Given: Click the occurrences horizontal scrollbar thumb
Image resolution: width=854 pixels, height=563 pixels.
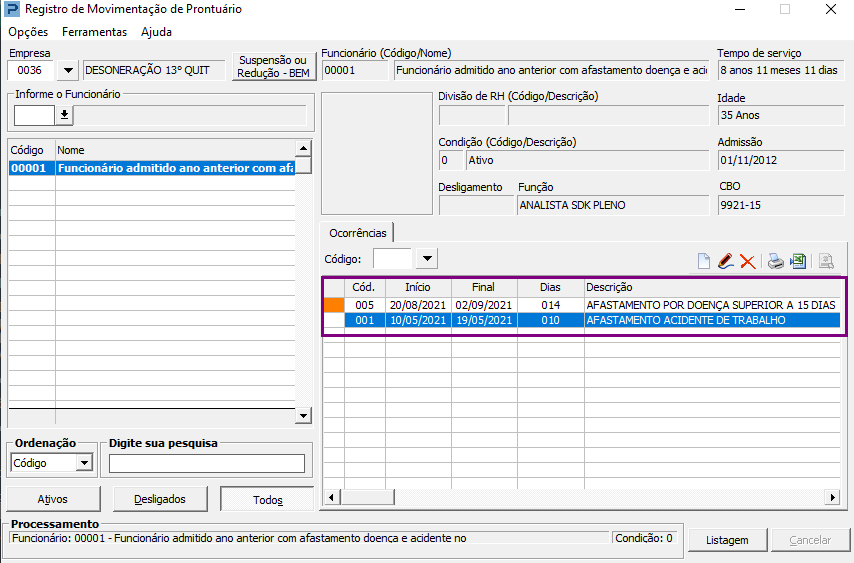Looking at the screenshot, I should coord(368,497).
